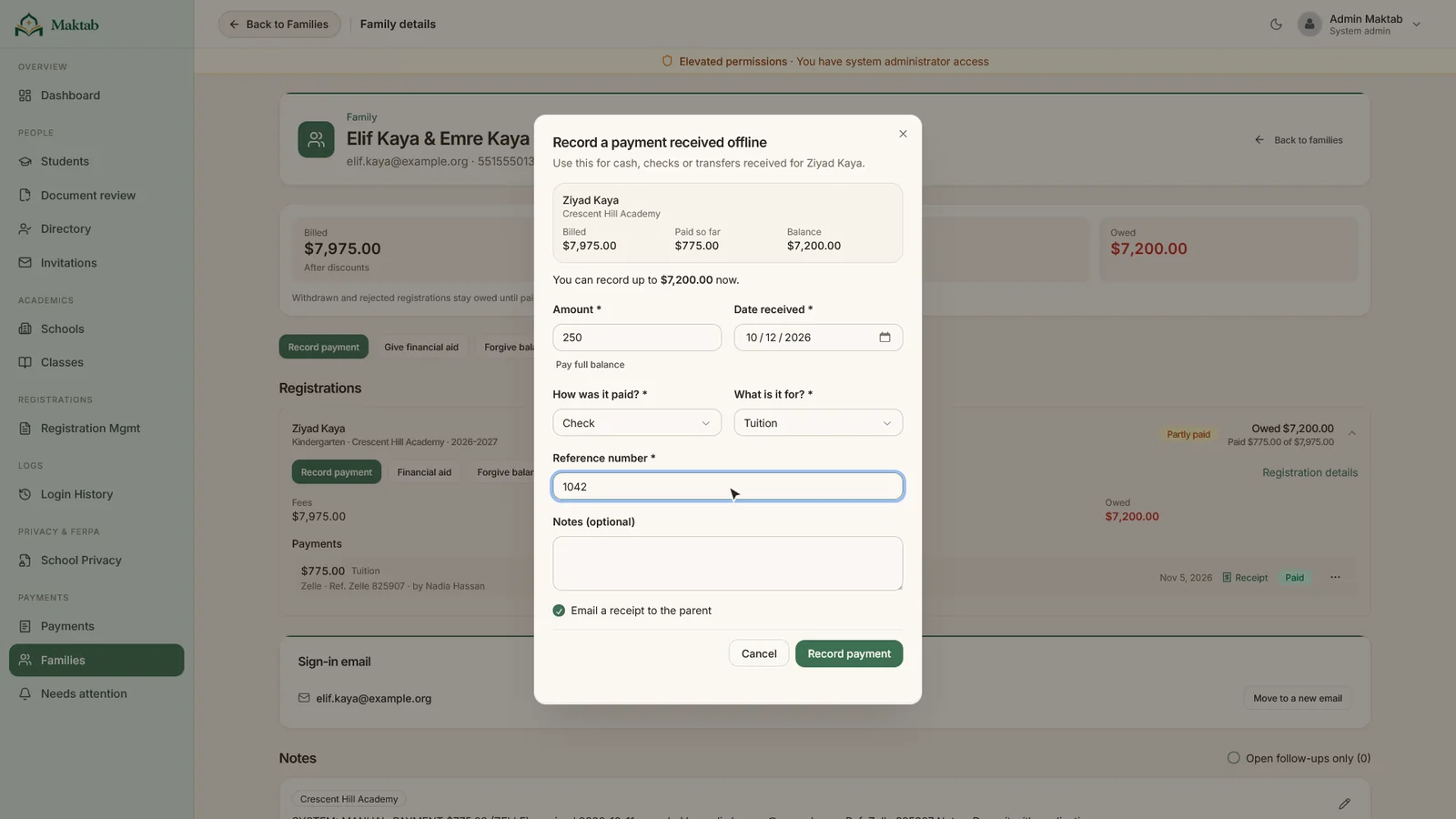Click the date received field

pos(818,338)
